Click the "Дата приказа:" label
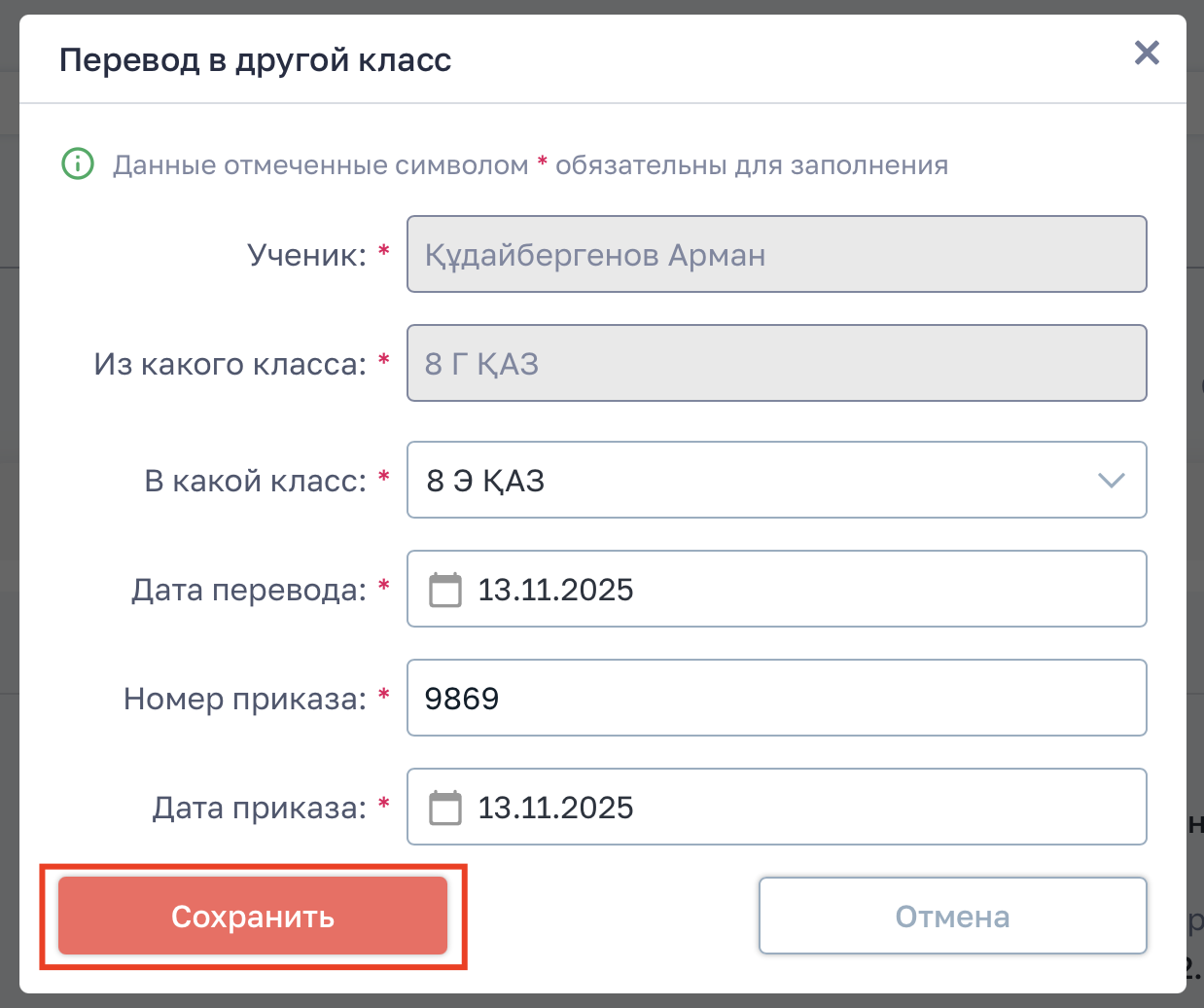 260,808
